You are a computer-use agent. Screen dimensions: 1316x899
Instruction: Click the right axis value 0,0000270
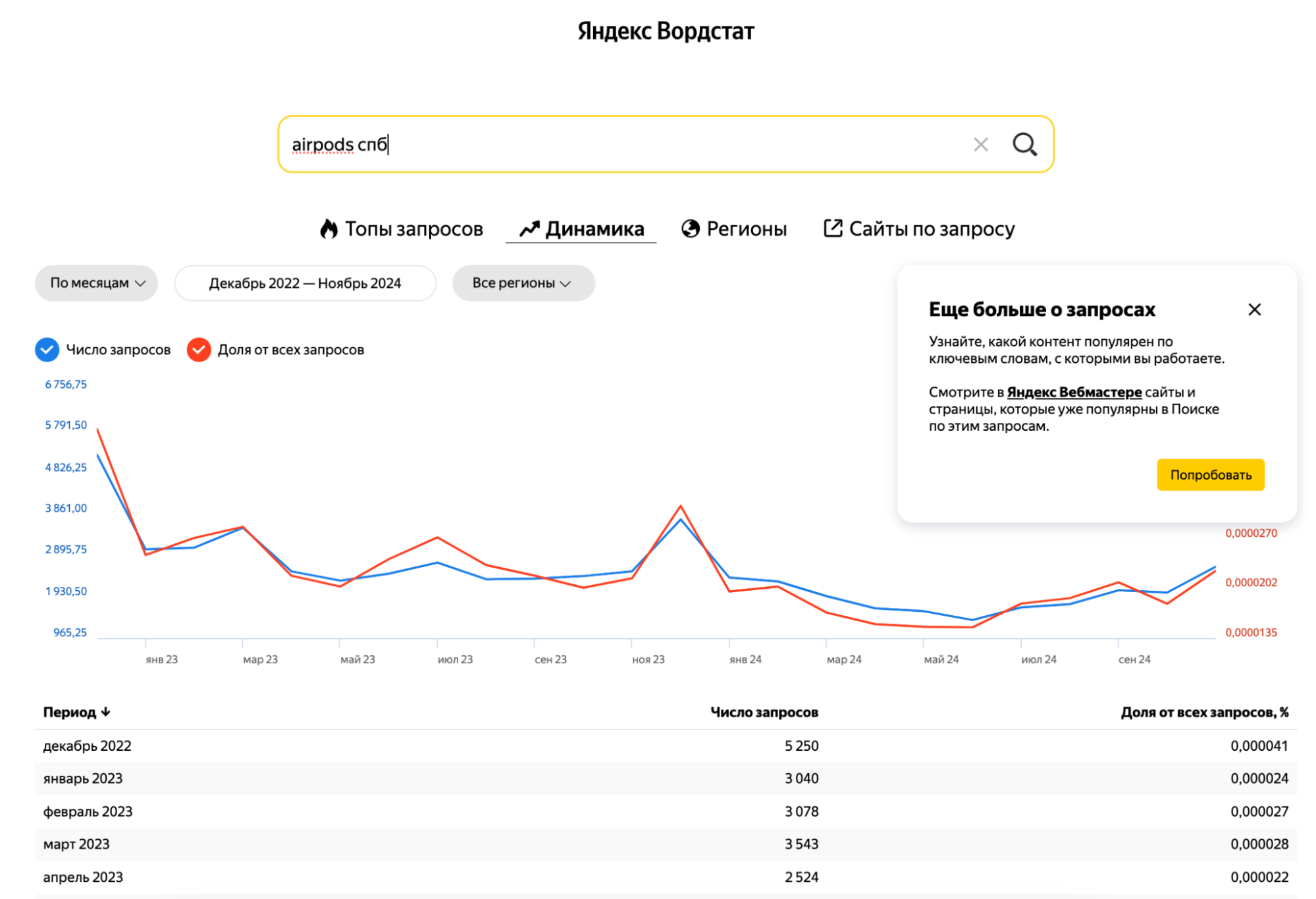(x=1251, y=533)
